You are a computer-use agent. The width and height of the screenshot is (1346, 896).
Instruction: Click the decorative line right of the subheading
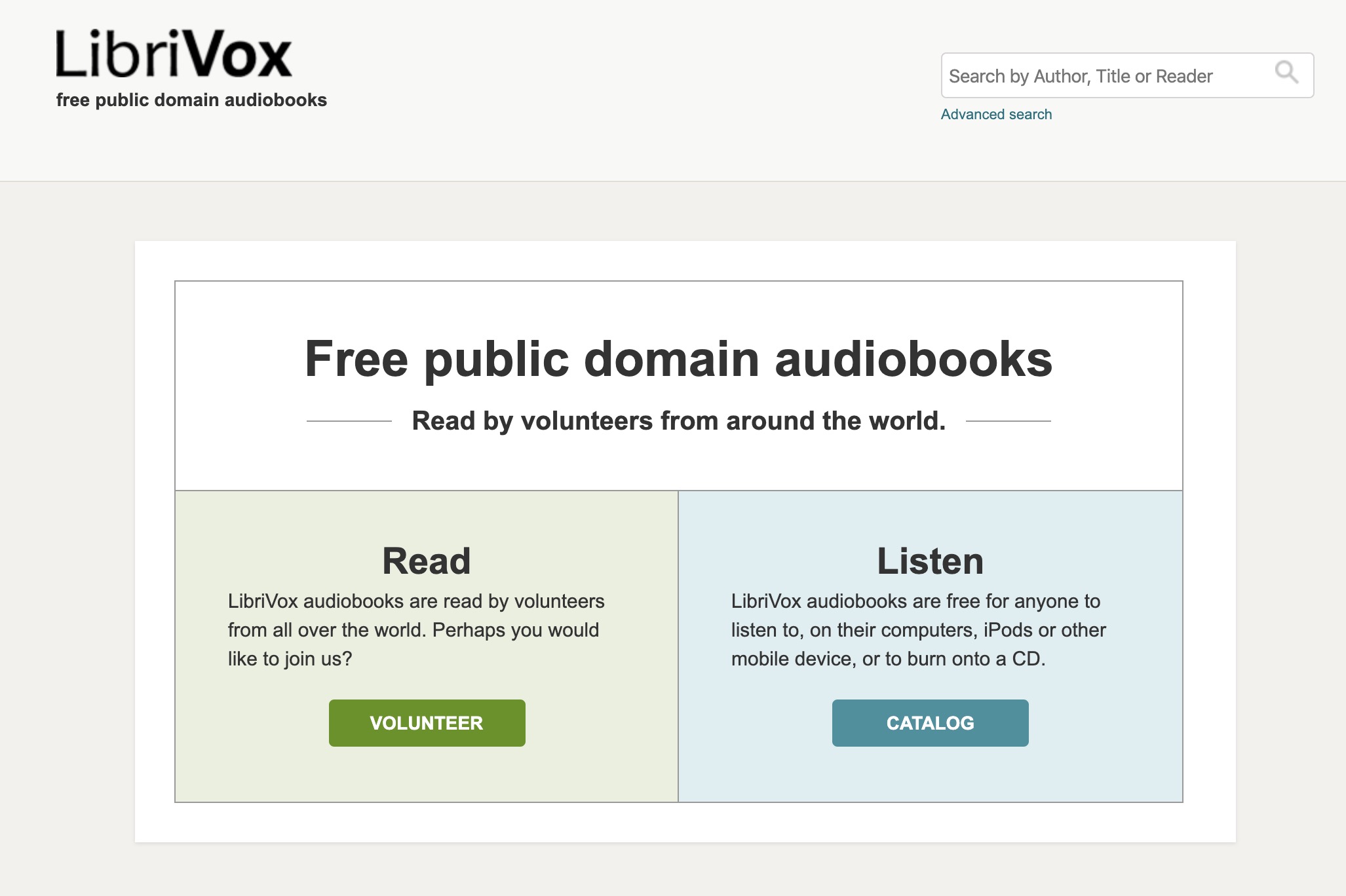click(1008, 421)
